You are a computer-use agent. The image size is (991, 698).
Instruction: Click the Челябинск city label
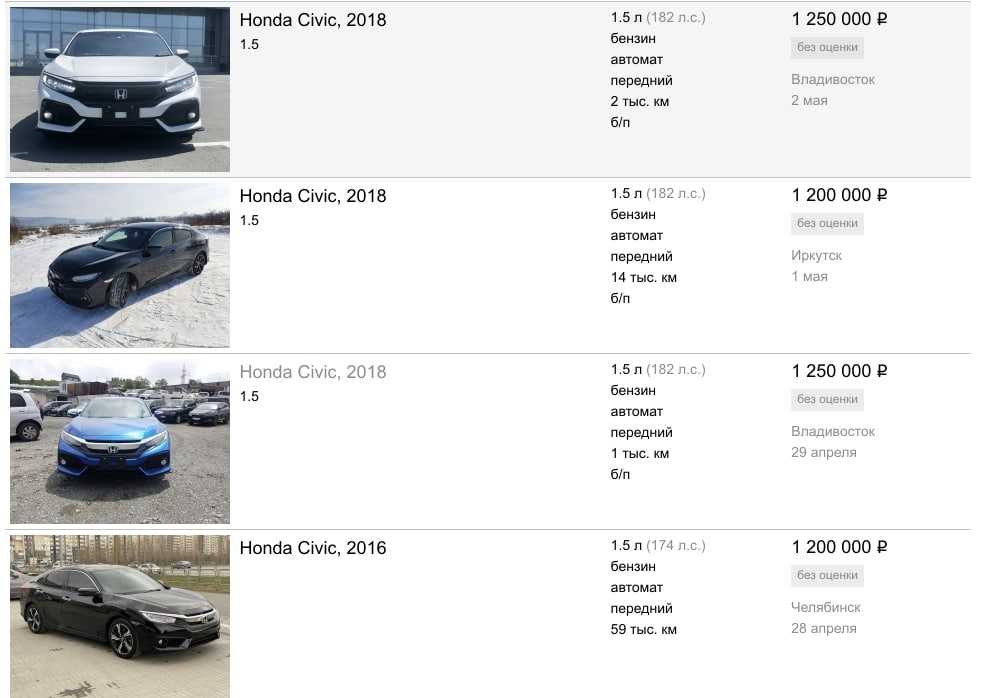pos(825,608)
